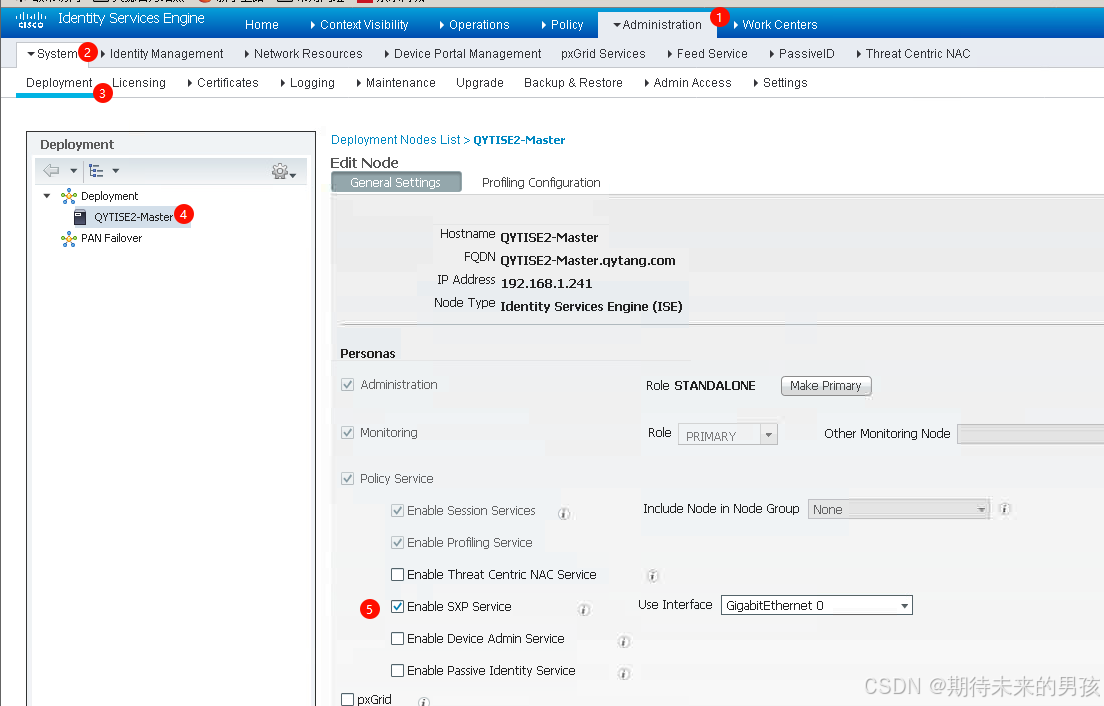Image resolution: width=1104 pixels, height=706 pixels.
Task: Enable Passive Identity Service checkbox
Action: [x=397, y=670]
